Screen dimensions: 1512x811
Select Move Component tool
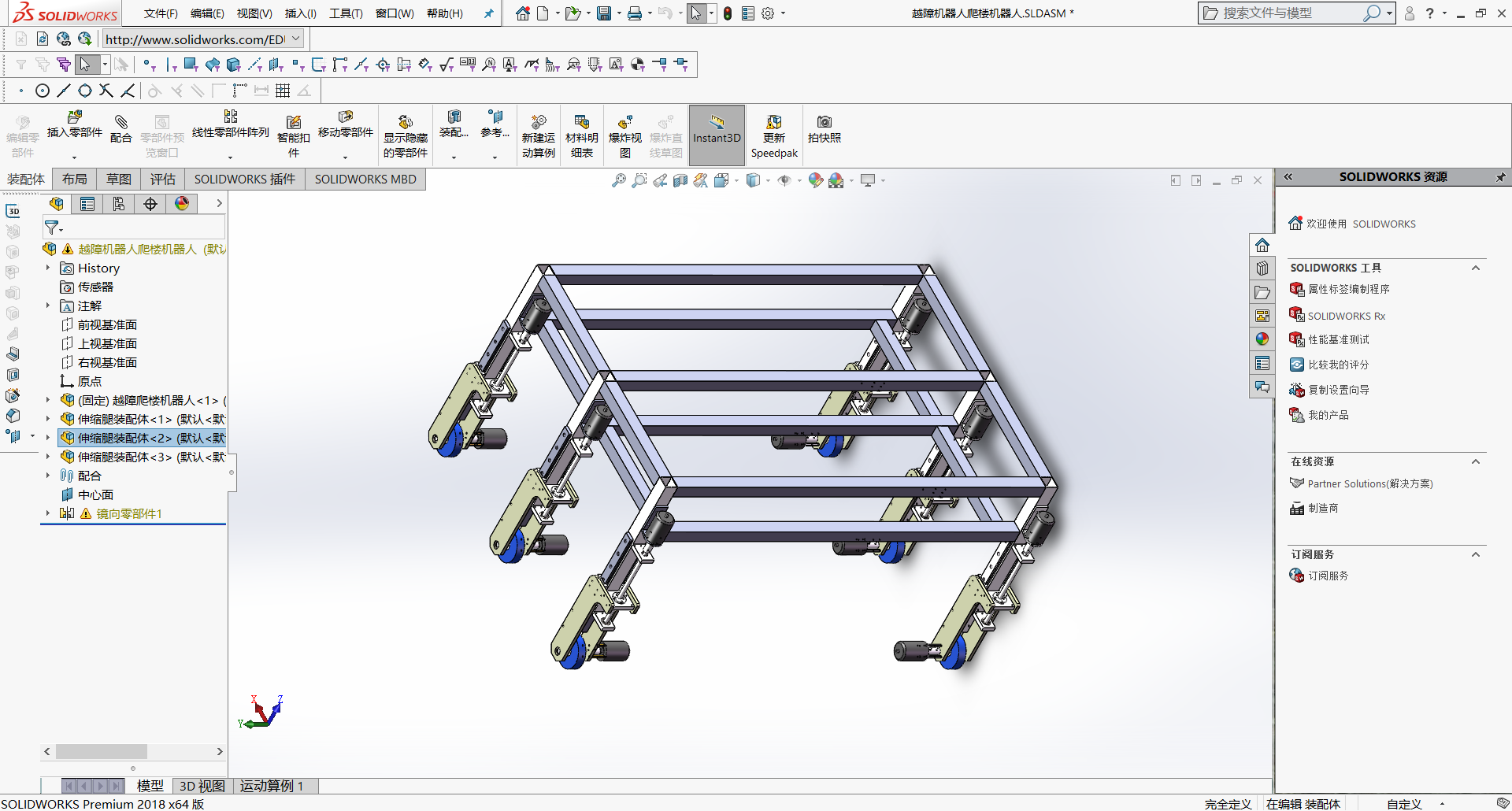point(345,124)
